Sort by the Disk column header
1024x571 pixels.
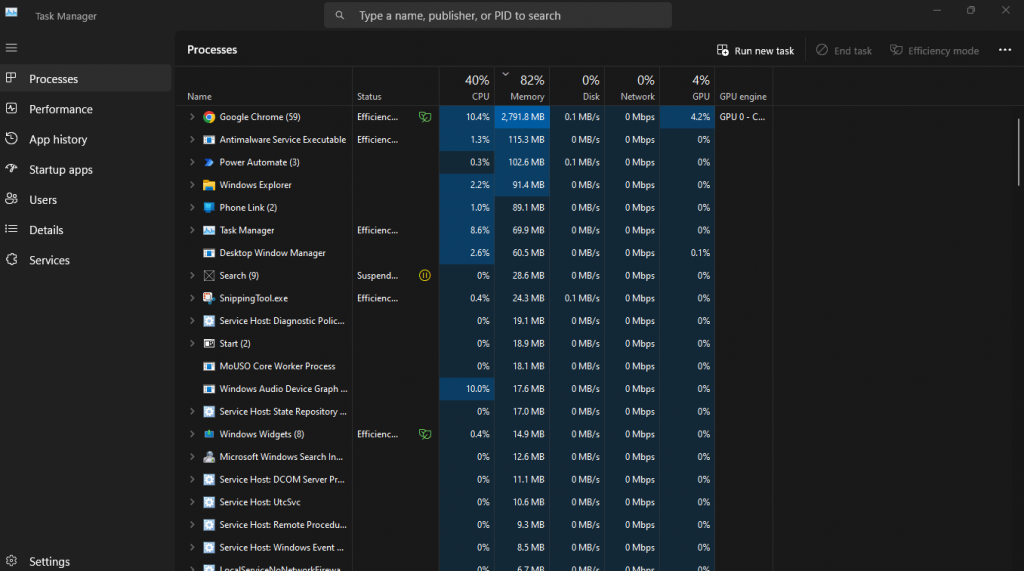(577, 86)
